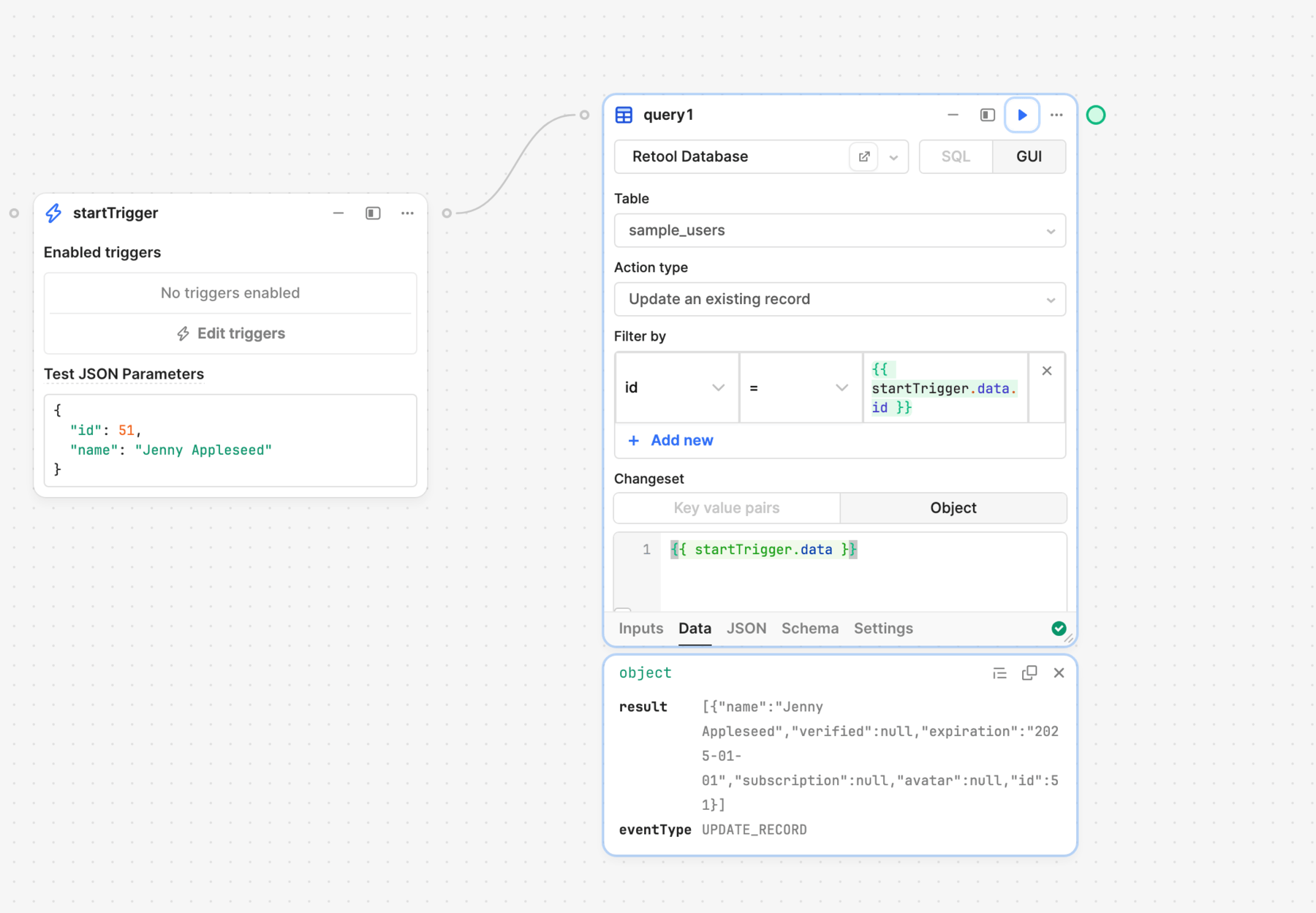Image resolution: width=1316 pixels, height=913 pixels.
Task: Click the query1 block resize handle corner
Action: [1069, 638]
